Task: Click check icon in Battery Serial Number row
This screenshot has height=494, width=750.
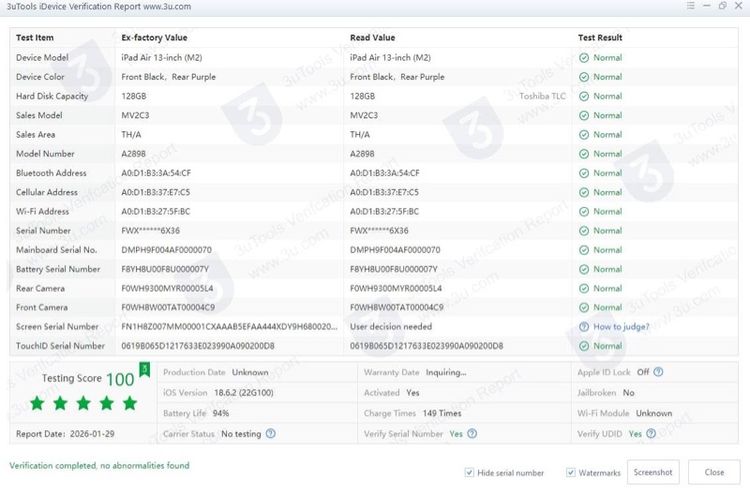Action: [x=584, y=269]
